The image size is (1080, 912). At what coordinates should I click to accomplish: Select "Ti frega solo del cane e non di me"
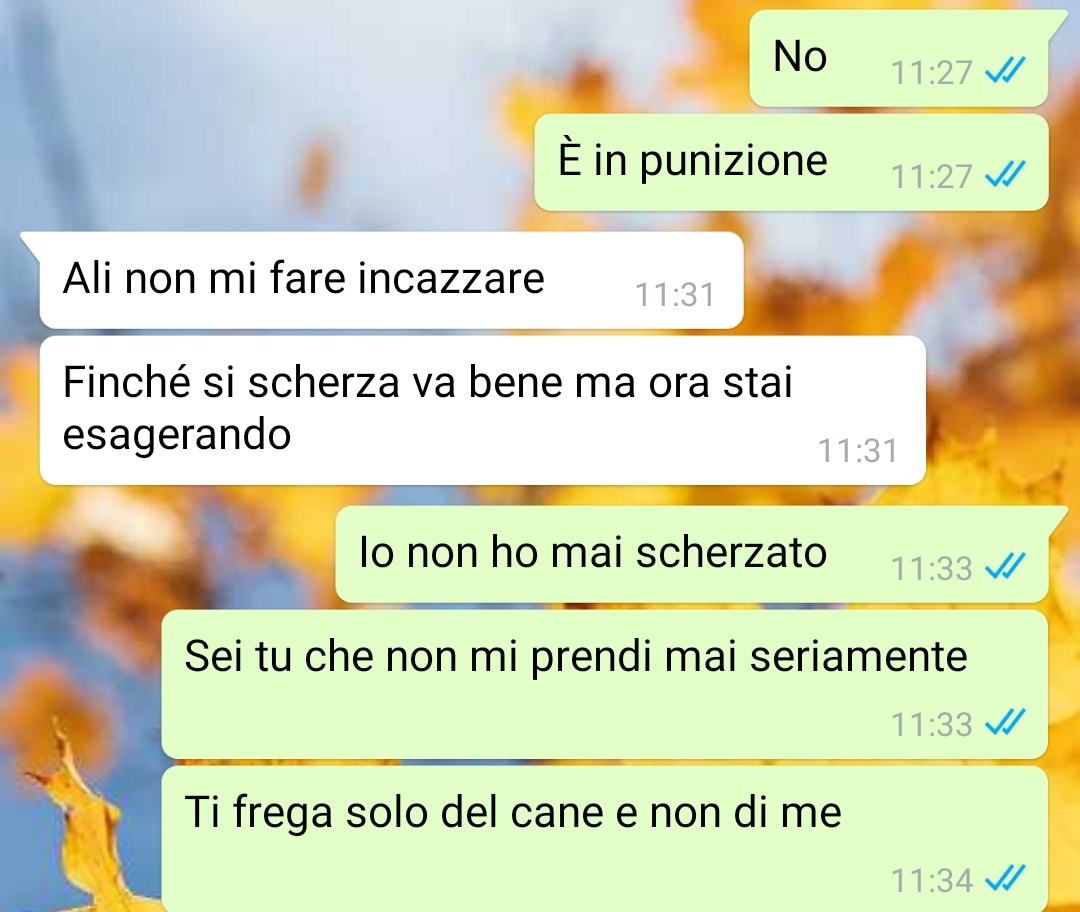tap(605, 839)
